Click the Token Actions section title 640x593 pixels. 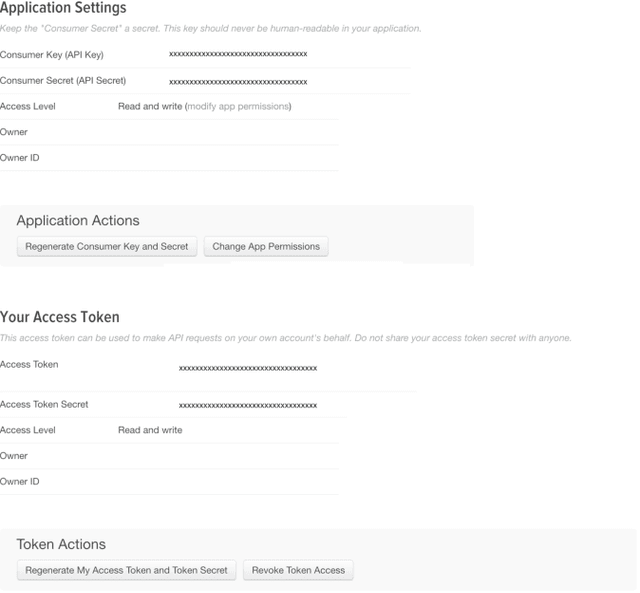pyautogui.click(x=61, y=544)
